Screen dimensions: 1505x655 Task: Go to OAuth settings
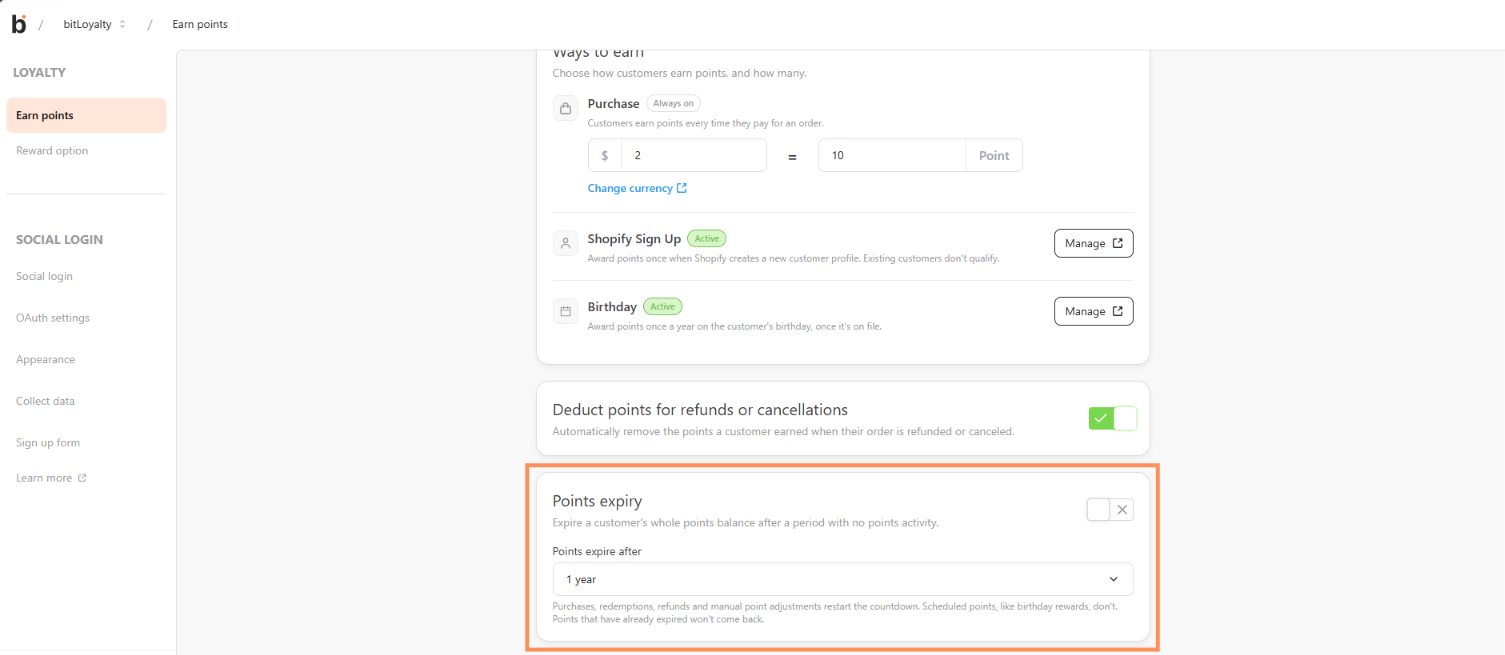tap(53, 318)
